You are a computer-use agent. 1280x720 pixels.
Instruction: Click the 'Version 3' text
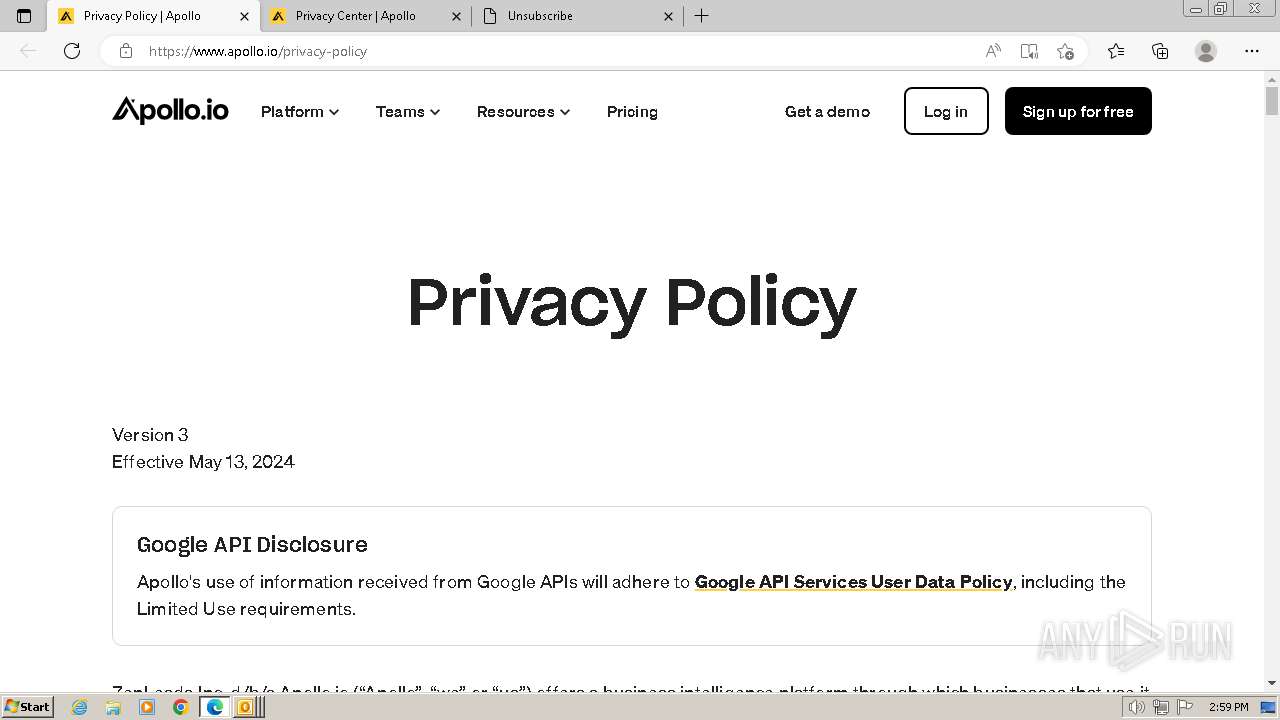pos(150,434)
